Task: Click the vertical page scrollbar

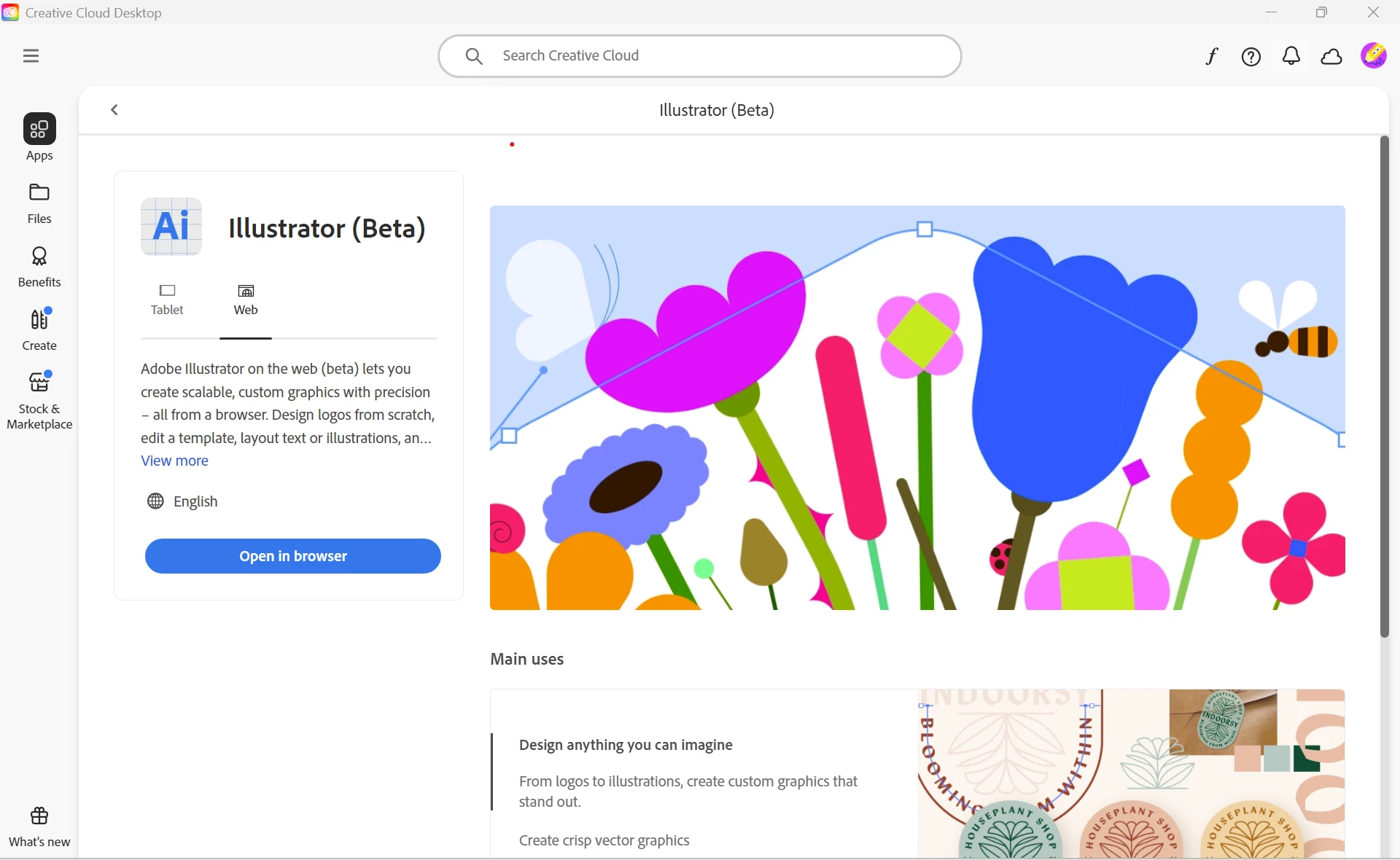Action: tap(1384, 386)
